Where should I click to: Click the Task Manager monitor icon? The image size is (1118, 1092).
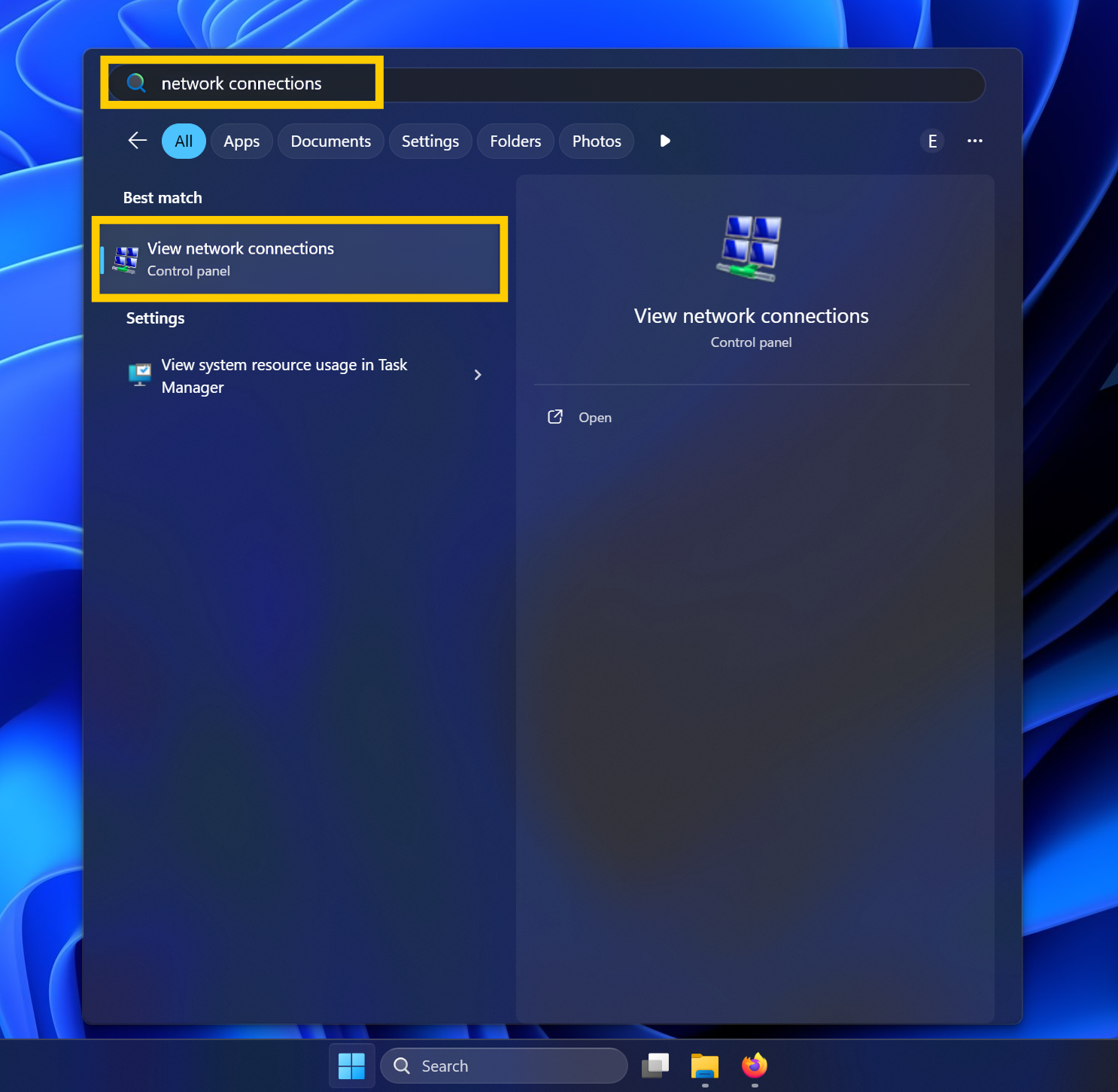[140, 375]
